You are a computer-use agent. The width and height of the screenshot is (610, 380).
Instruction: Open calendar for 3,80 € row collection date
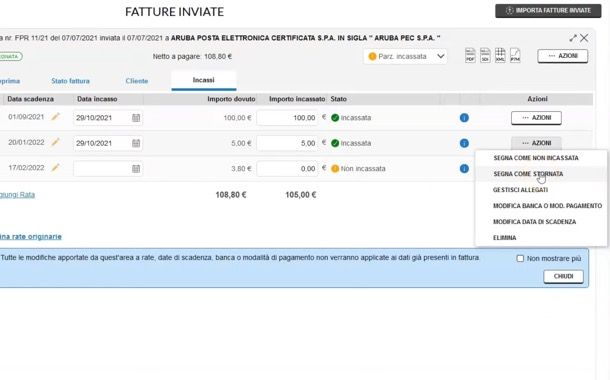pyautogui.click(x=136, y=169)
